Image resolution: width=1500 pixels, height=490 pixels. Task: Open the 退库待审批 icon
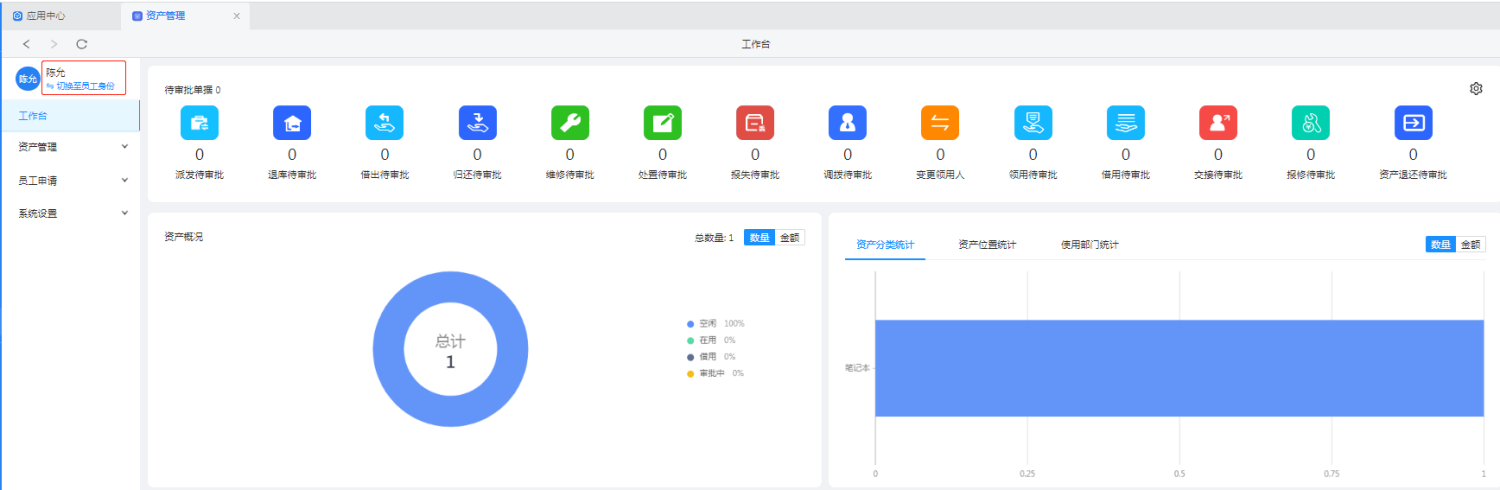(x=292, y=123)
